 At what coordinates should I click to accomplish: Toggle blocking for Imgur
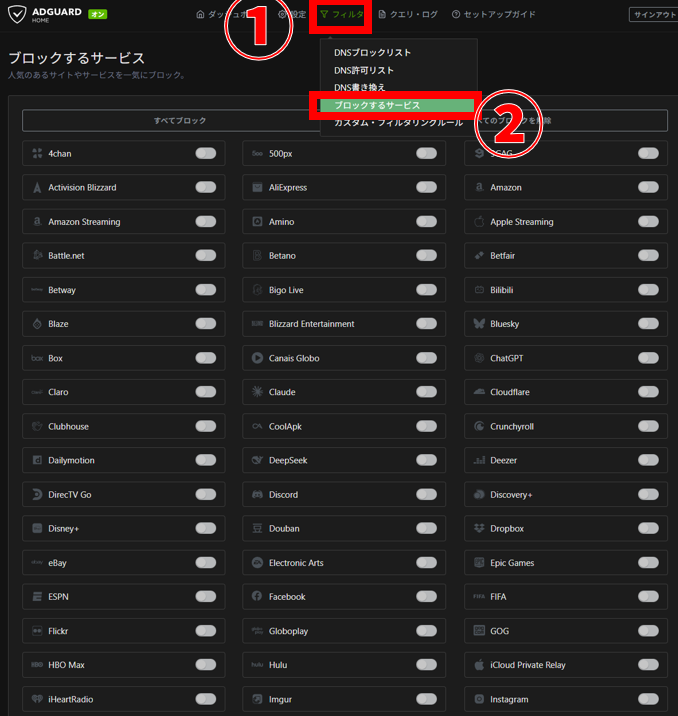coord(426,699)
